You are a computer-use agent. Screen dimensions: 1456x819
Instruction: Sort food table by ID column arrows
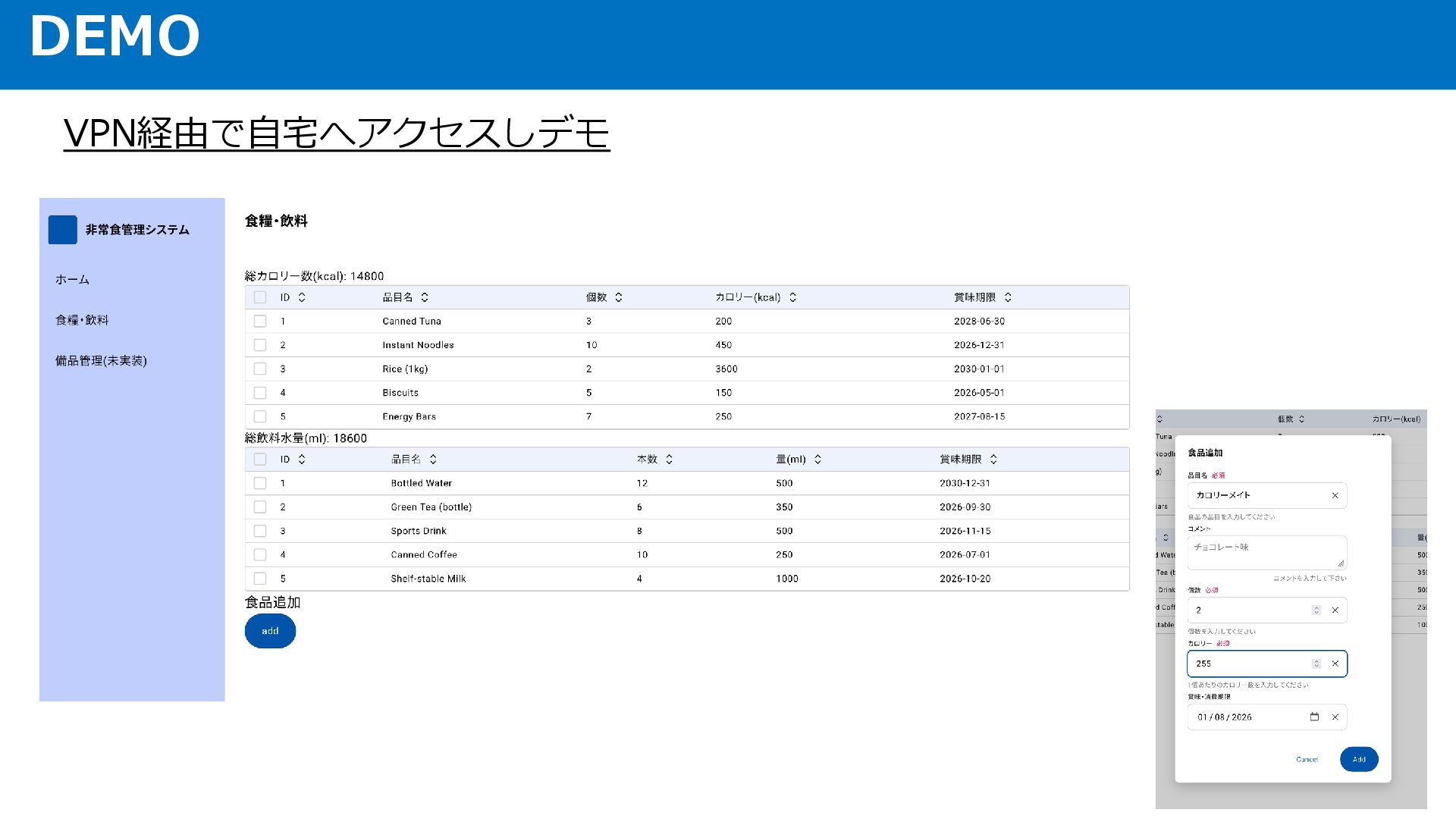pos(302,297)
